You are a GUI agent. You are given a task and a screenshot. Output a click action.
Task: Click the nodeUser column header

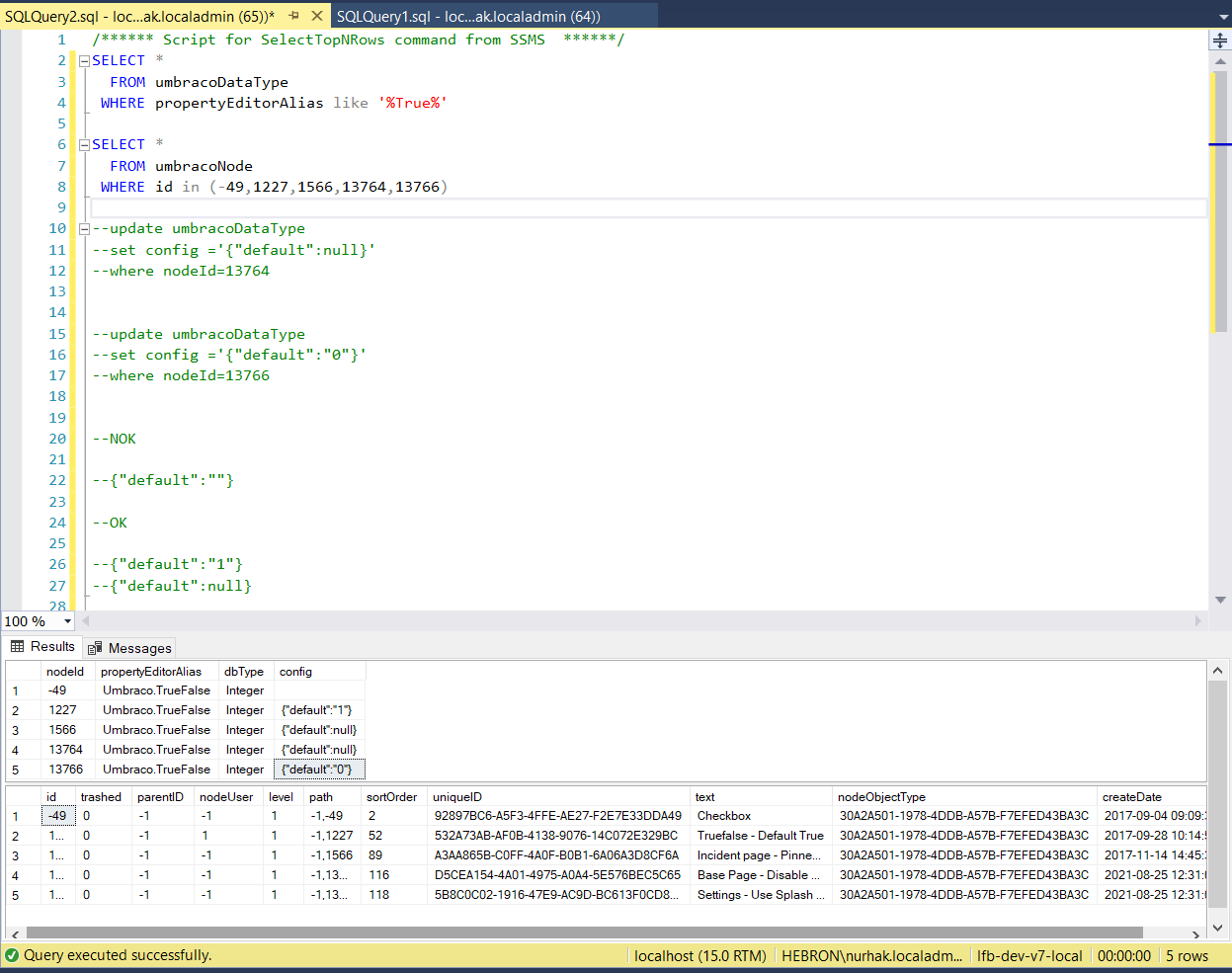click(x=228, y=797)
